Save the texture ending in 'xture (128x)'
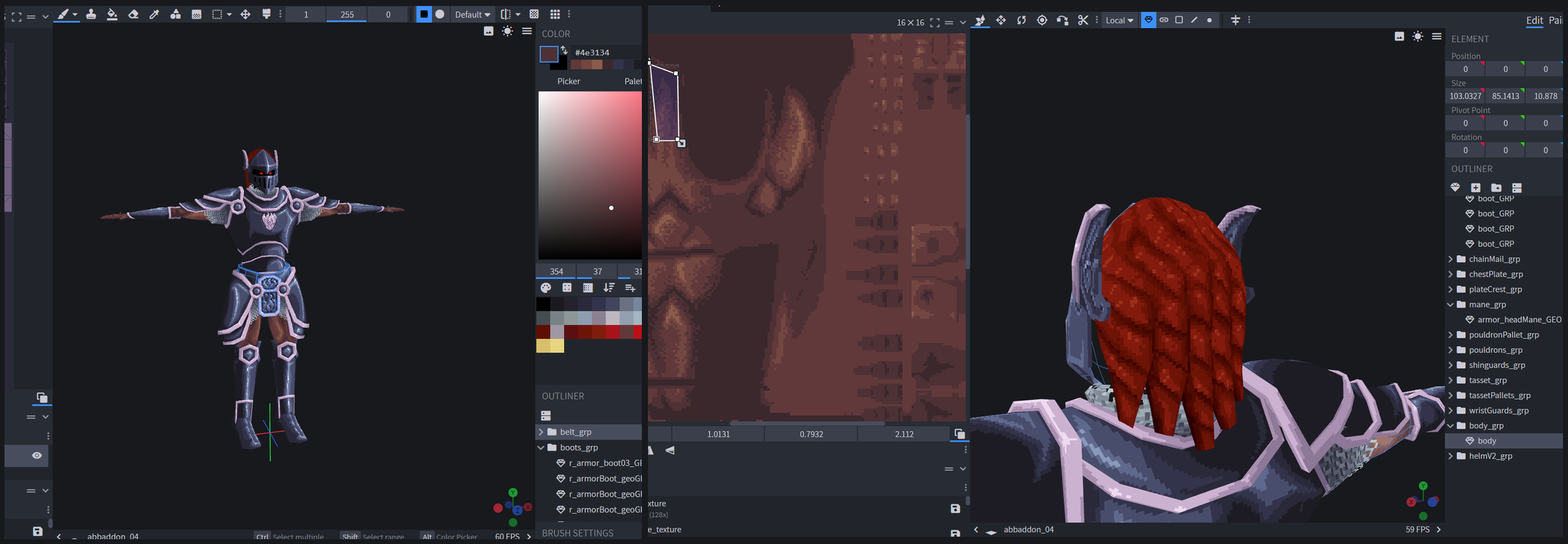Screen dimensions: 1568x544 click(955, 508)
